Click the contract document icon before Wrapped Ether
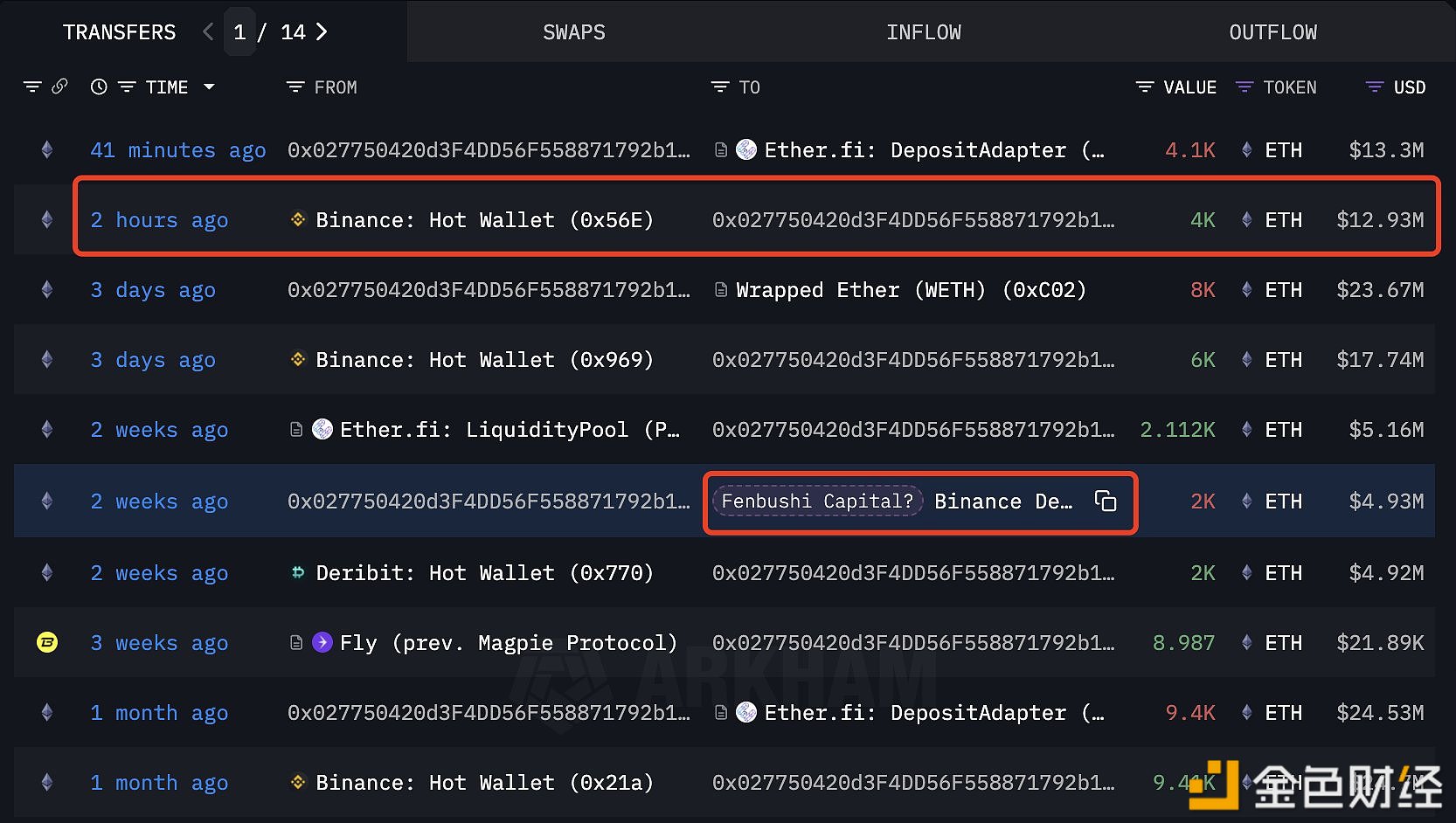Viewport: 1456px width, 823px height. 721,290
